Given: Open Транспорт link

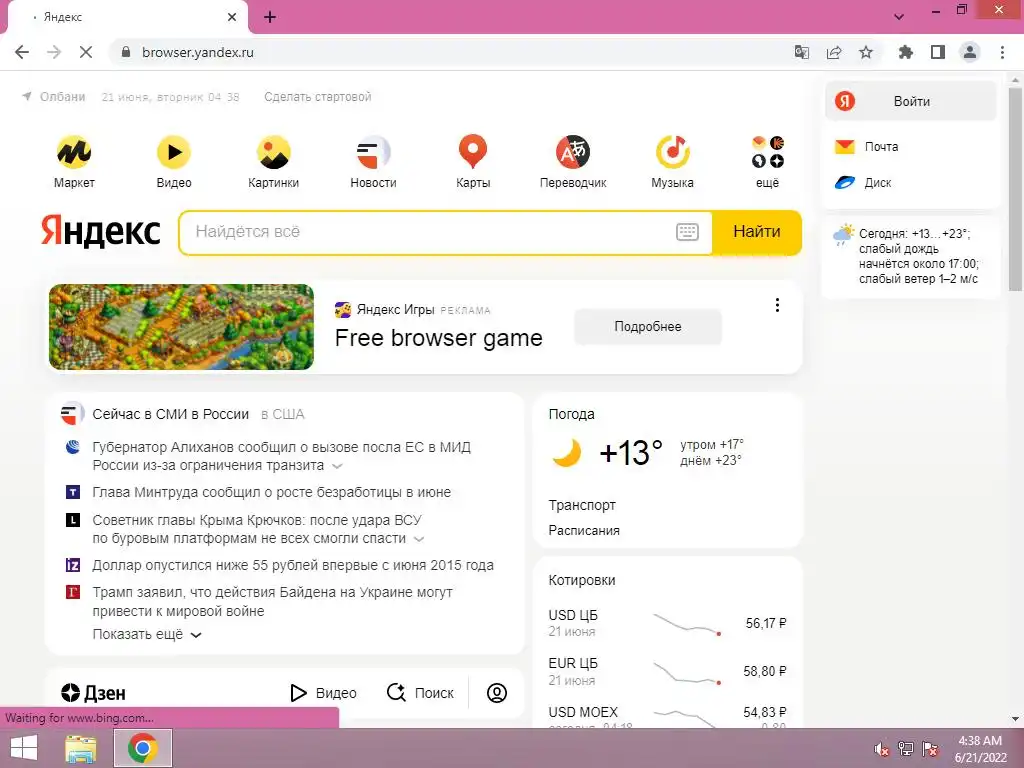Looking at the screenshot, I should [582, 505].
